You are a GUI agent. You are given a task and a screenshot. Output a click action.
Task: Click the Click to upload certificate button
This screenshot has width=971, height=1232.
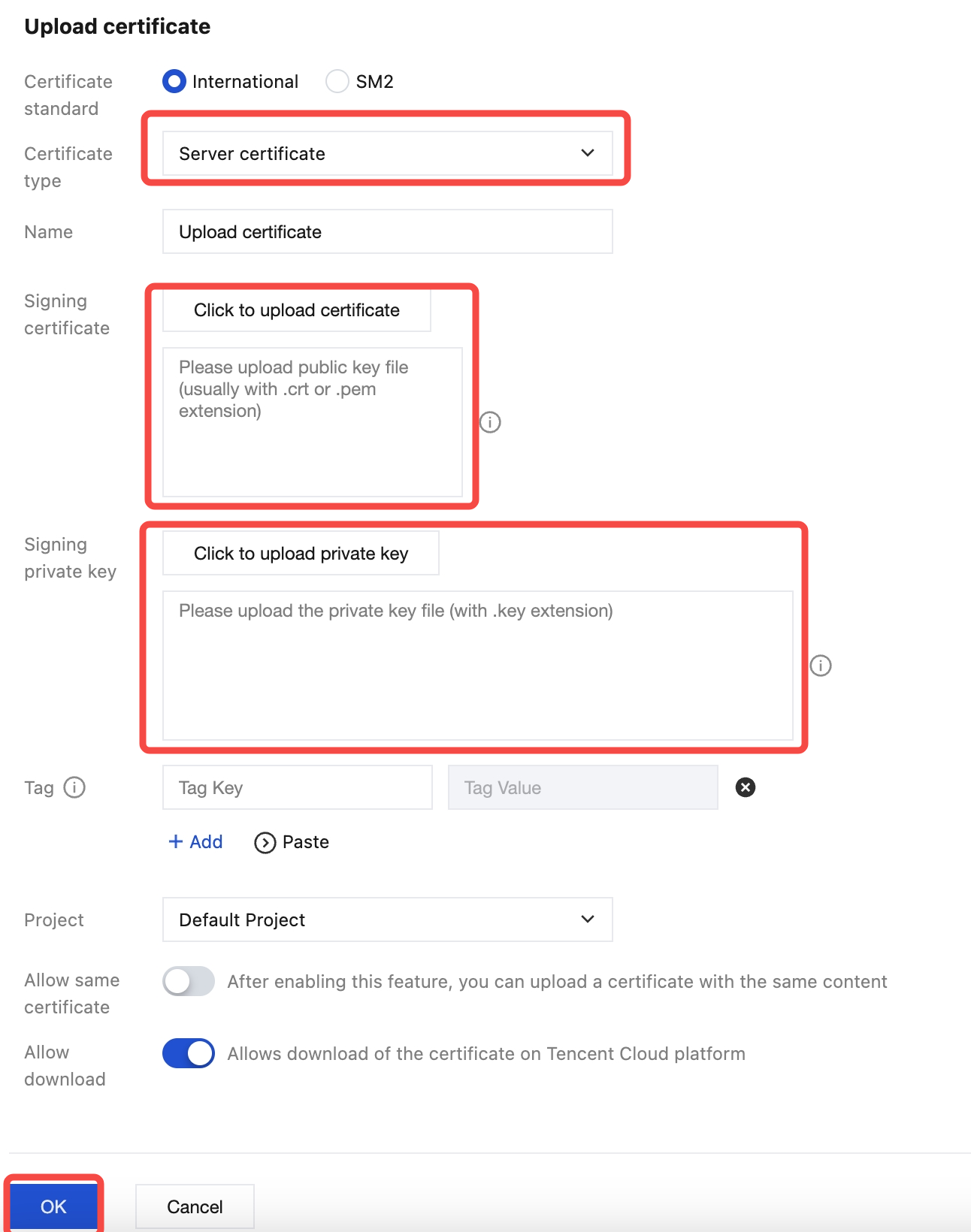[x=297, y=310]
